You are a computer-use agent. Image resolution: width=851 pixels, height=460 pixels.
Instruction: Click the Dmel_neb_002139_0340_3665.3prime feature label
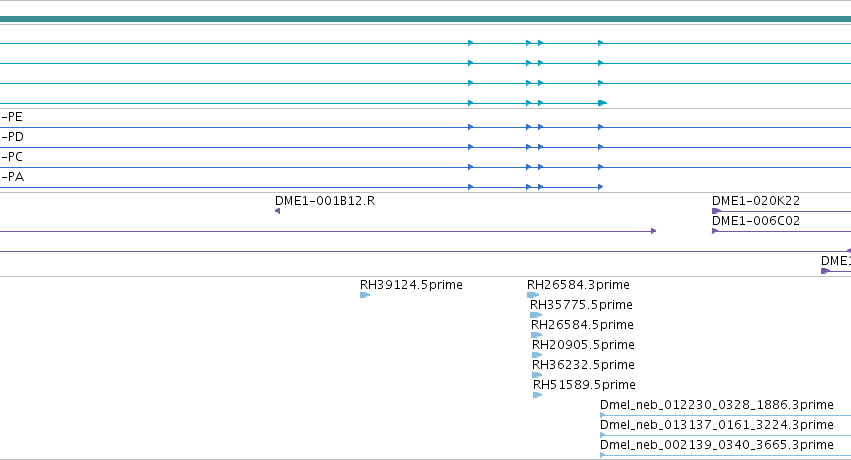716,445
